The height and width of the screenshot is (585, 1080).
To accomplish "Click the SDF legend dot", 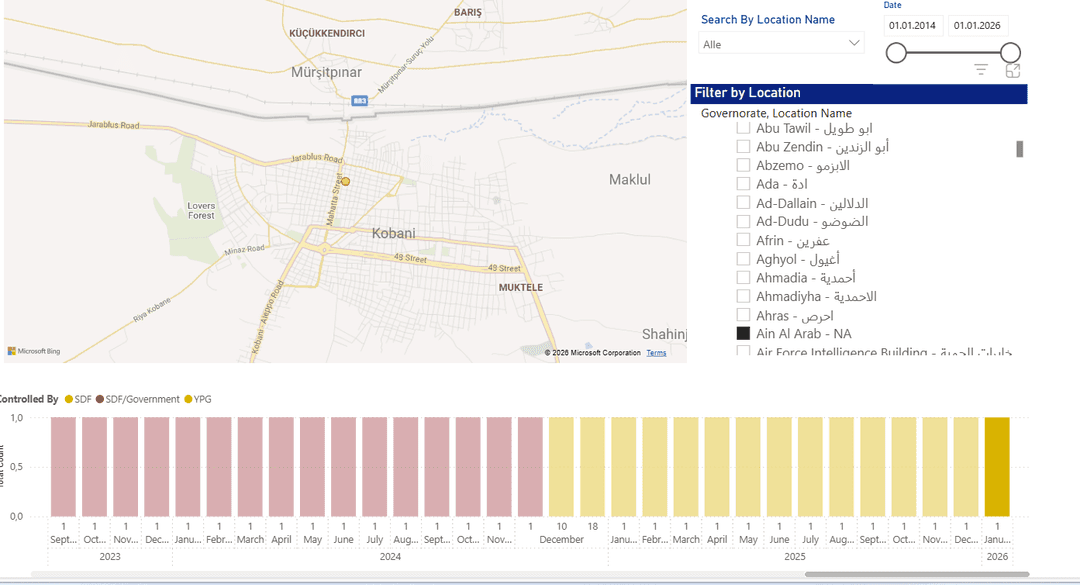I will (69, 399).
